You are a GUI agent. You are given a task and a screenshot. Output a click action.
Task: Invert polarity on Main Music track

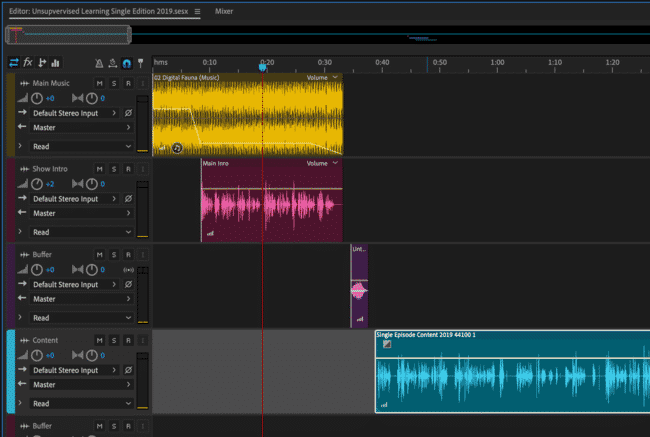point(129,113)
